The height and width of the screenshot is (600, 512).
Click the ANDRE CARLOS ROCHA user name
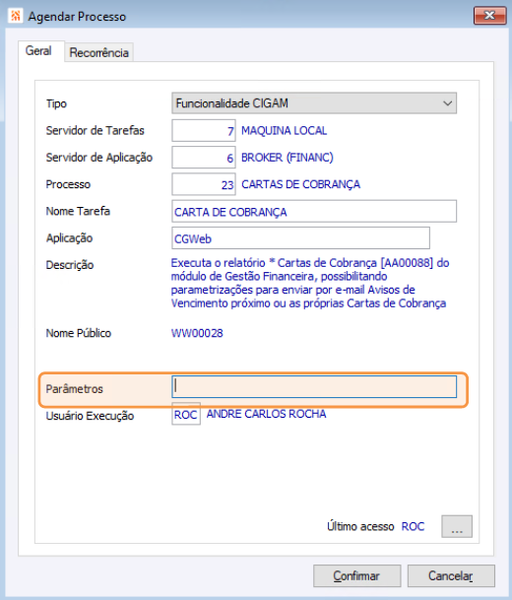click(x=266, y=414)
